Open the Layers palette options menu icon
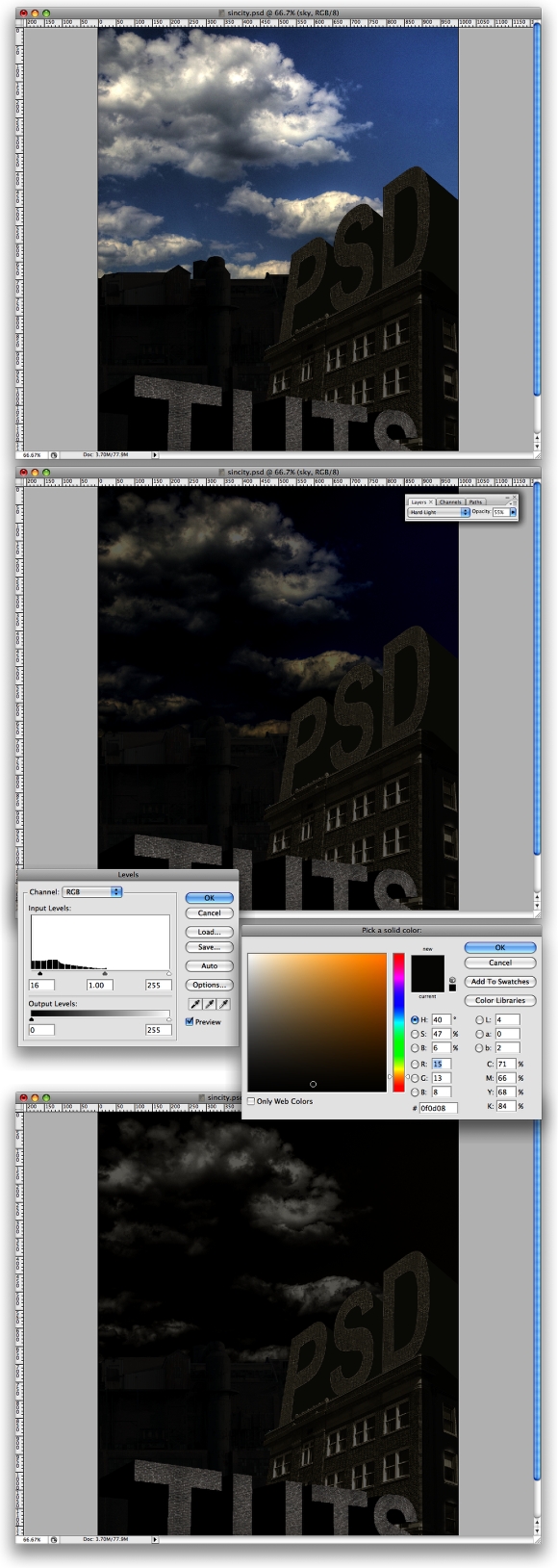 (x=513, y=503)
